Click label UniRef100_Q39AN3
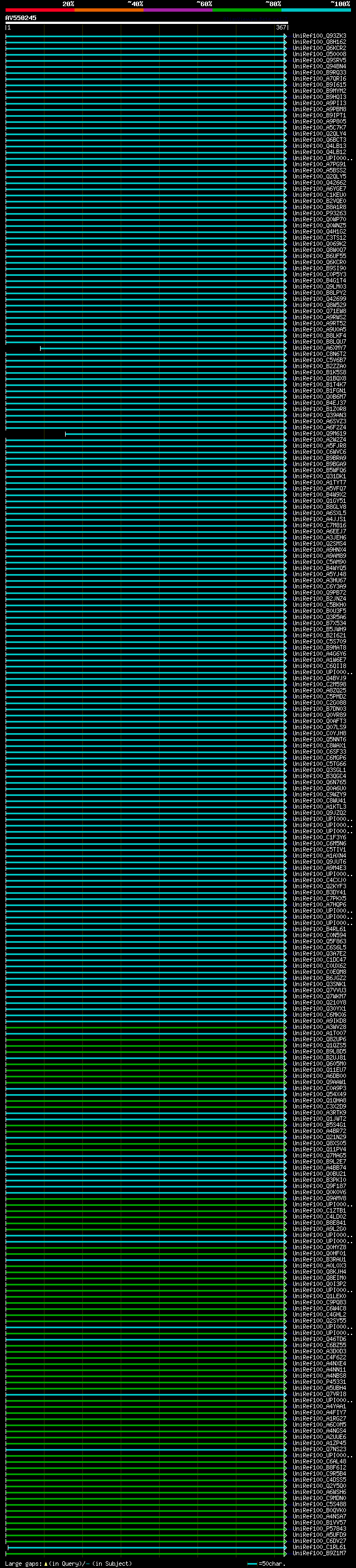The height and width of the screenshot is (1568, 356). pos(319,415)
